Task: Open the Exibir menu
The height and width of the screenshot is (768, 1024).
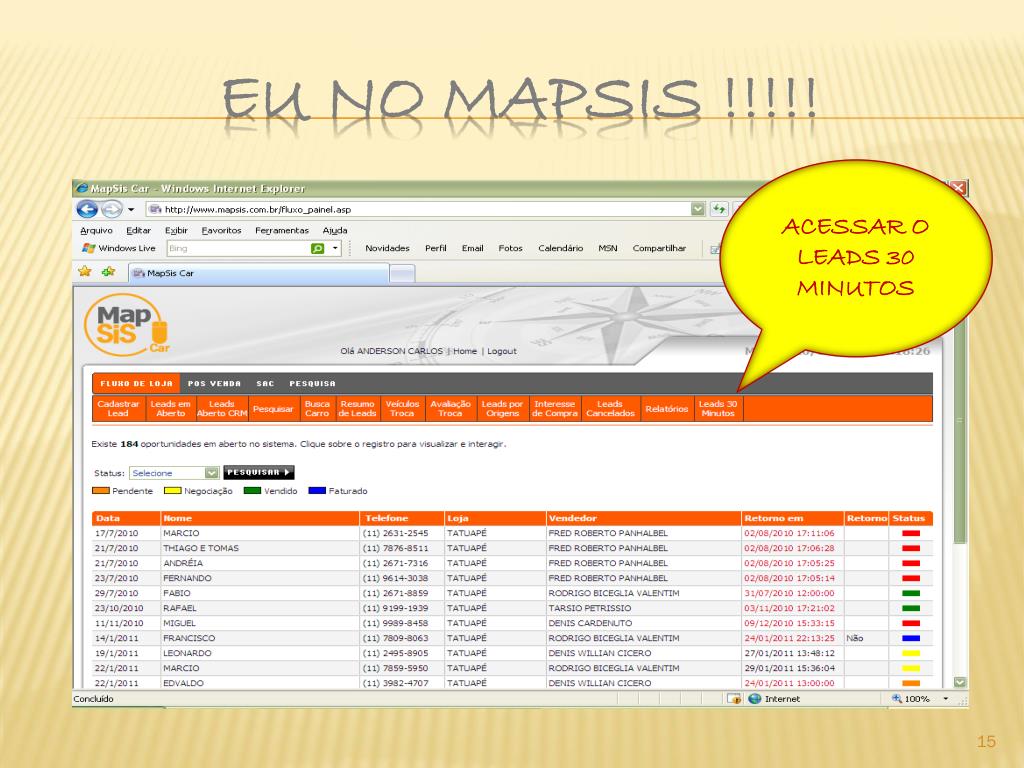Action: (176, 231)
